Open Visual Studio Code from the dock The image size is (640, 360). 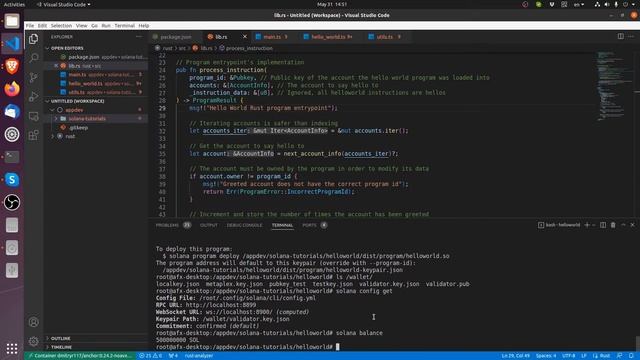(12, 43)
